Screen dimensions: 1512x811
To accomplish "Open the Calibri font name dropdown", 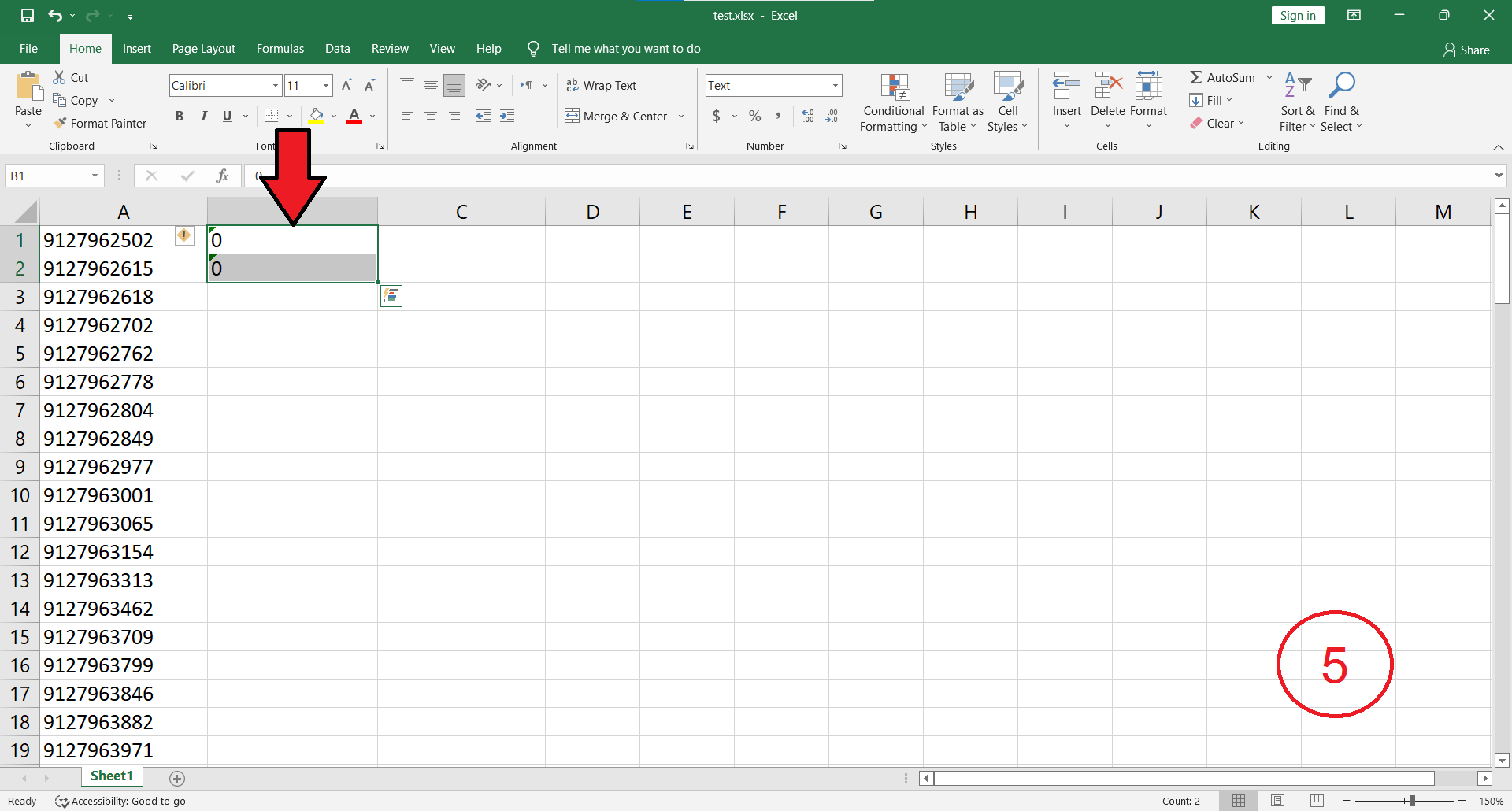I will (276, 85).
